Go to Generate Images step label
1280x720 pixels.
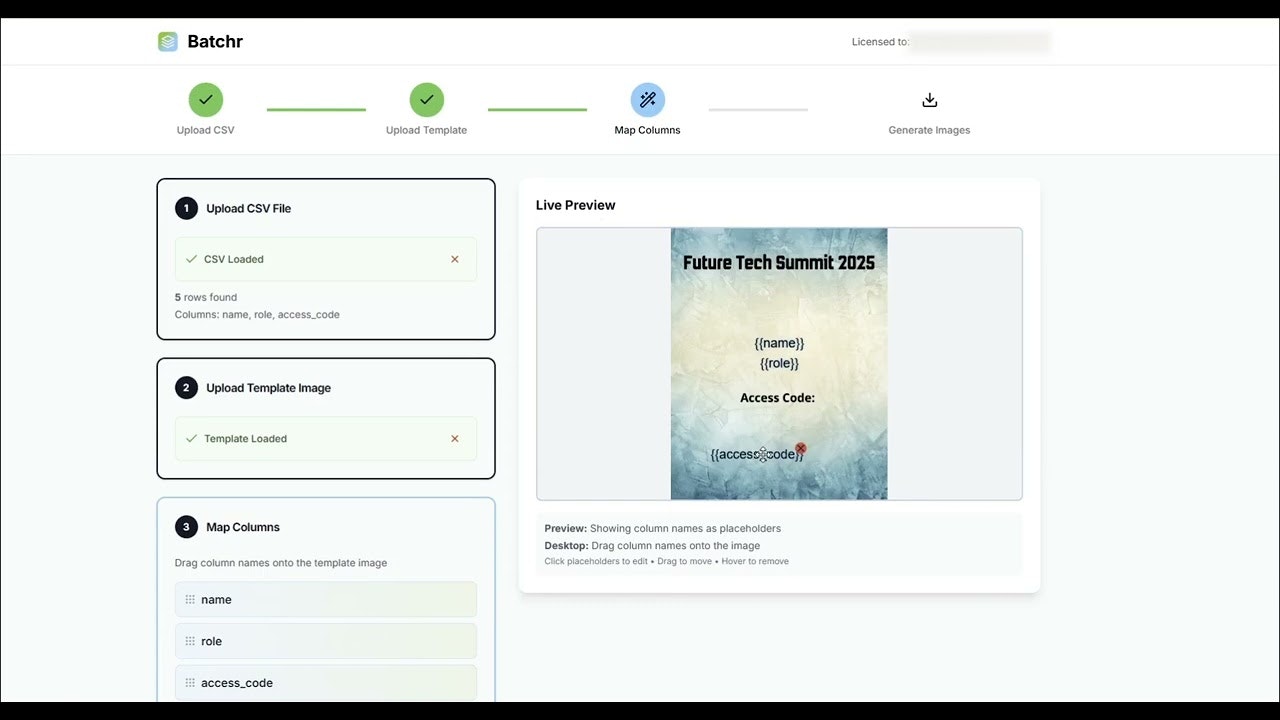pos(929,130)
